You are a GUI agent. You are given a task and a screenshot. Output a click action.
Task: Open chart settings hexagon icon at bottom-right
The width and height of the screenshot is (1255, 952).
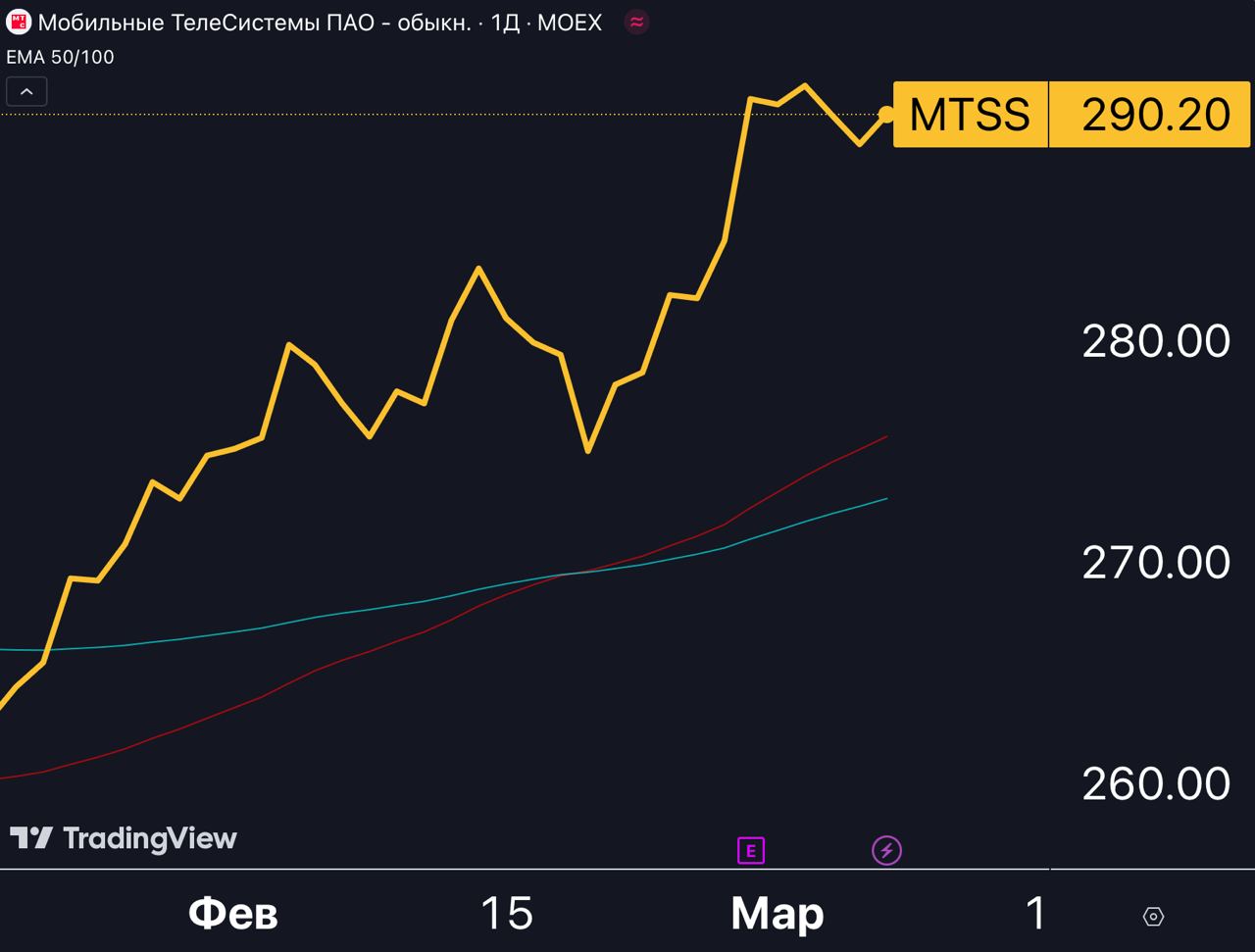click(1153, 917)
